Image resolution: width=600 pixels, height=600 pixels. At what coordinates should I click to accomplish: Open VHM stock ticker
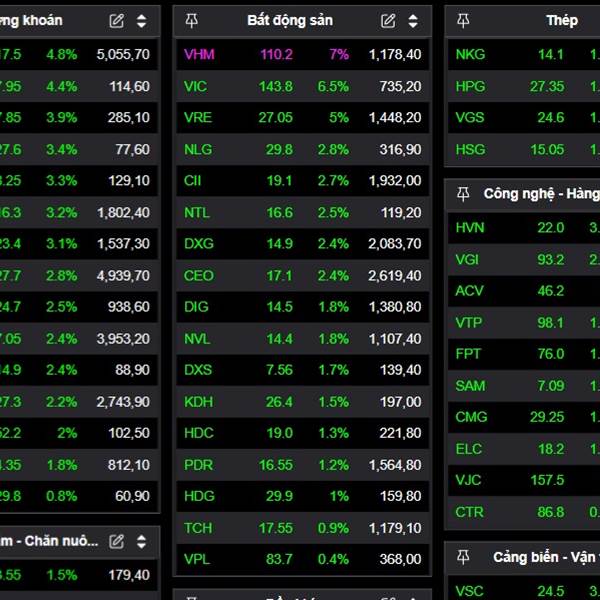coord(198,55)
